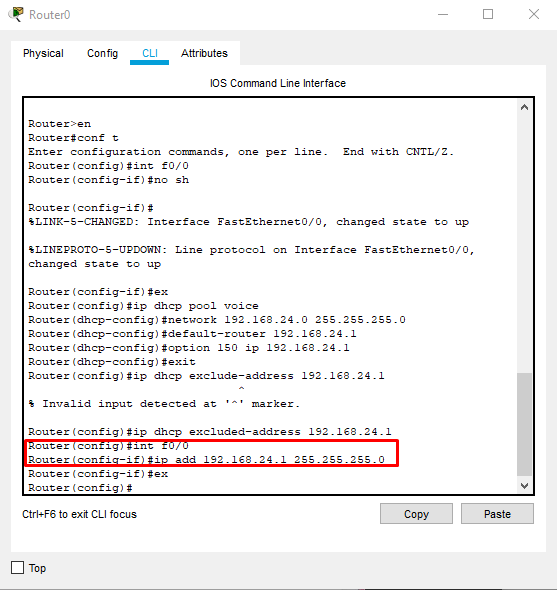The height and width of the screenshot is (590, 557).
Task: Click the CLI vertical scrollbar thumb
Action: click(x=524, y=424)
